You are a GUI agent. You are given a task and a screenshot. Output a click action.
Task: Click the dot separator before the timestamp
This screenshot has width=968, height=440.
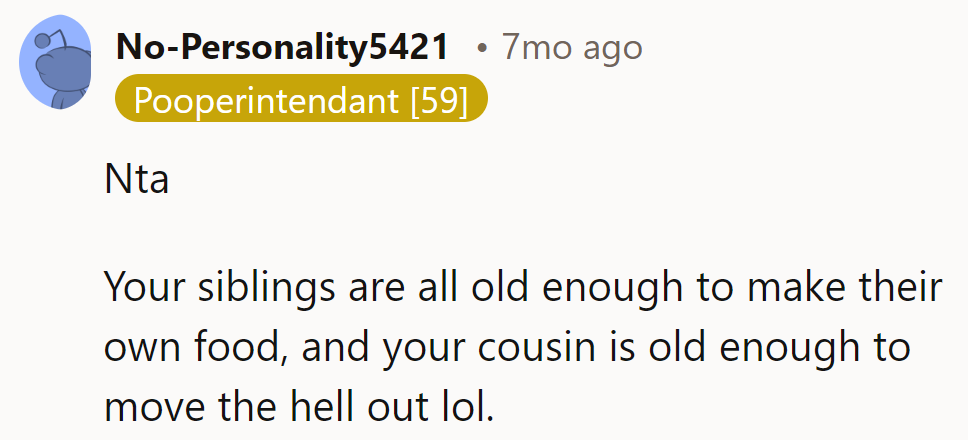pos(482,47)
